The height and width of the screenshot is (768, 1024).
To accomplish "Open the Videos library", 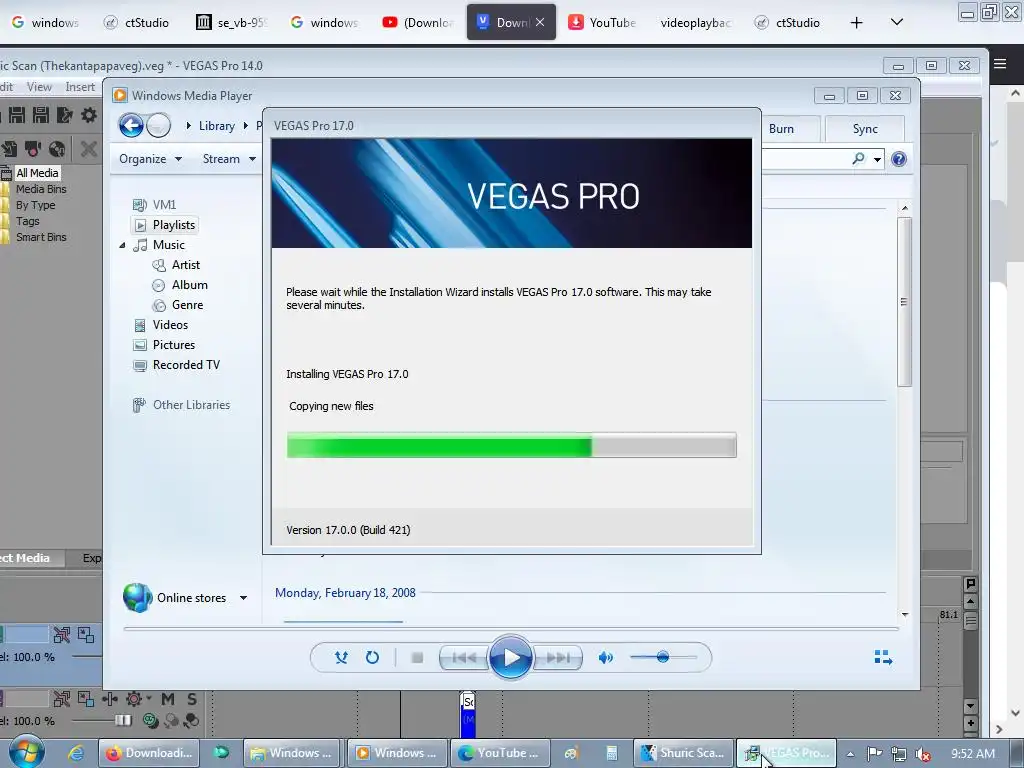I will (x=161, y=325).
